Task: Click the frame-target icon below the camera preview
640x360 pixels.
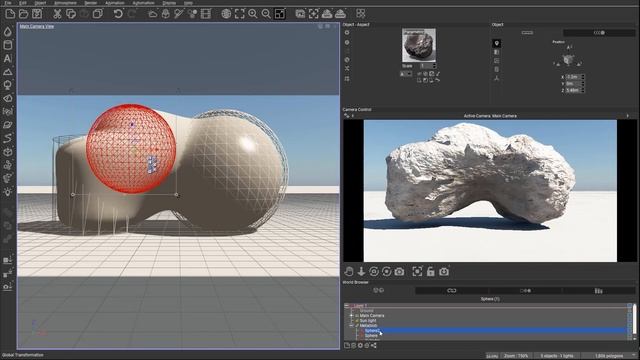Action: pos(417,271)
